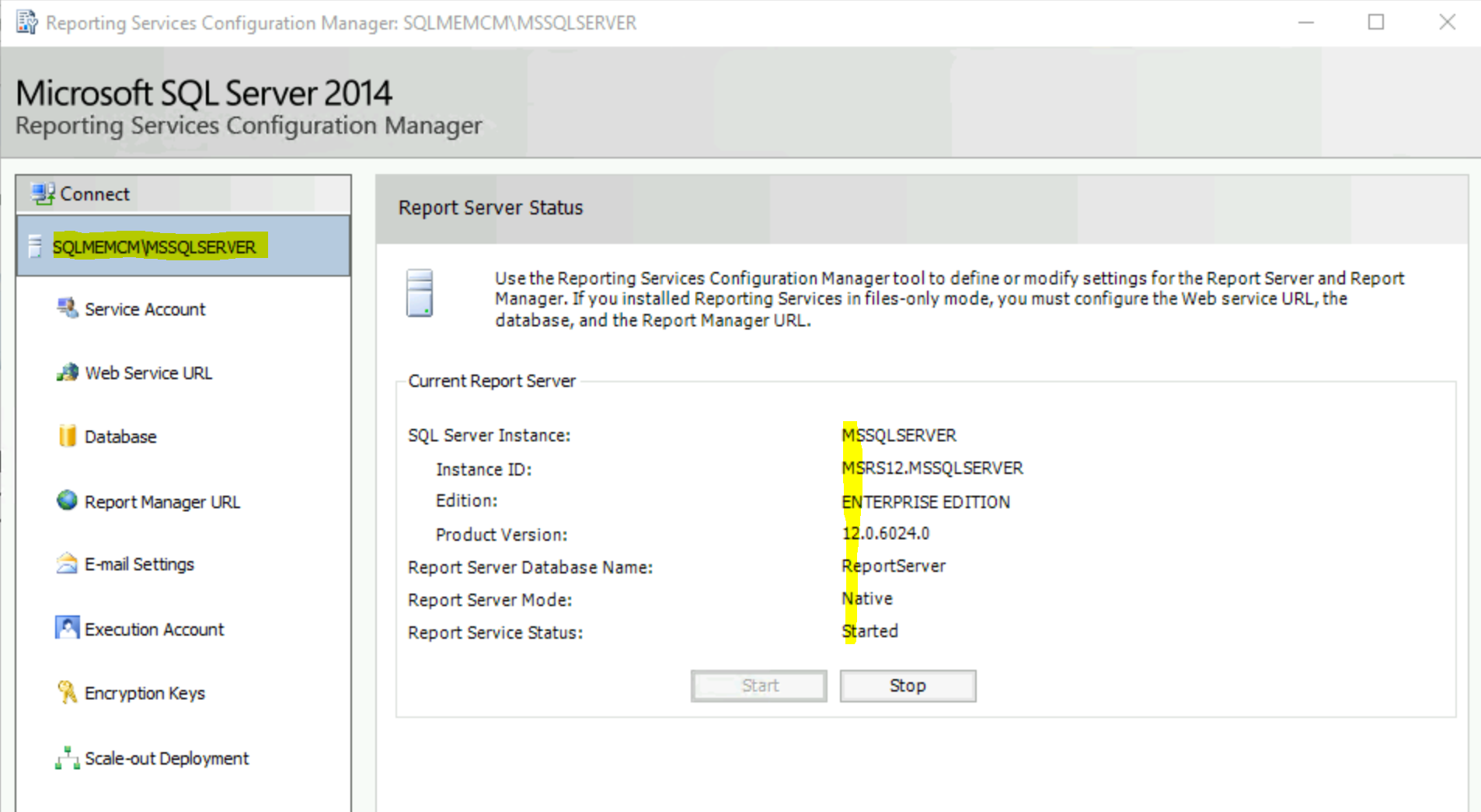Open the Report Manager URL page

coord(162,502)
